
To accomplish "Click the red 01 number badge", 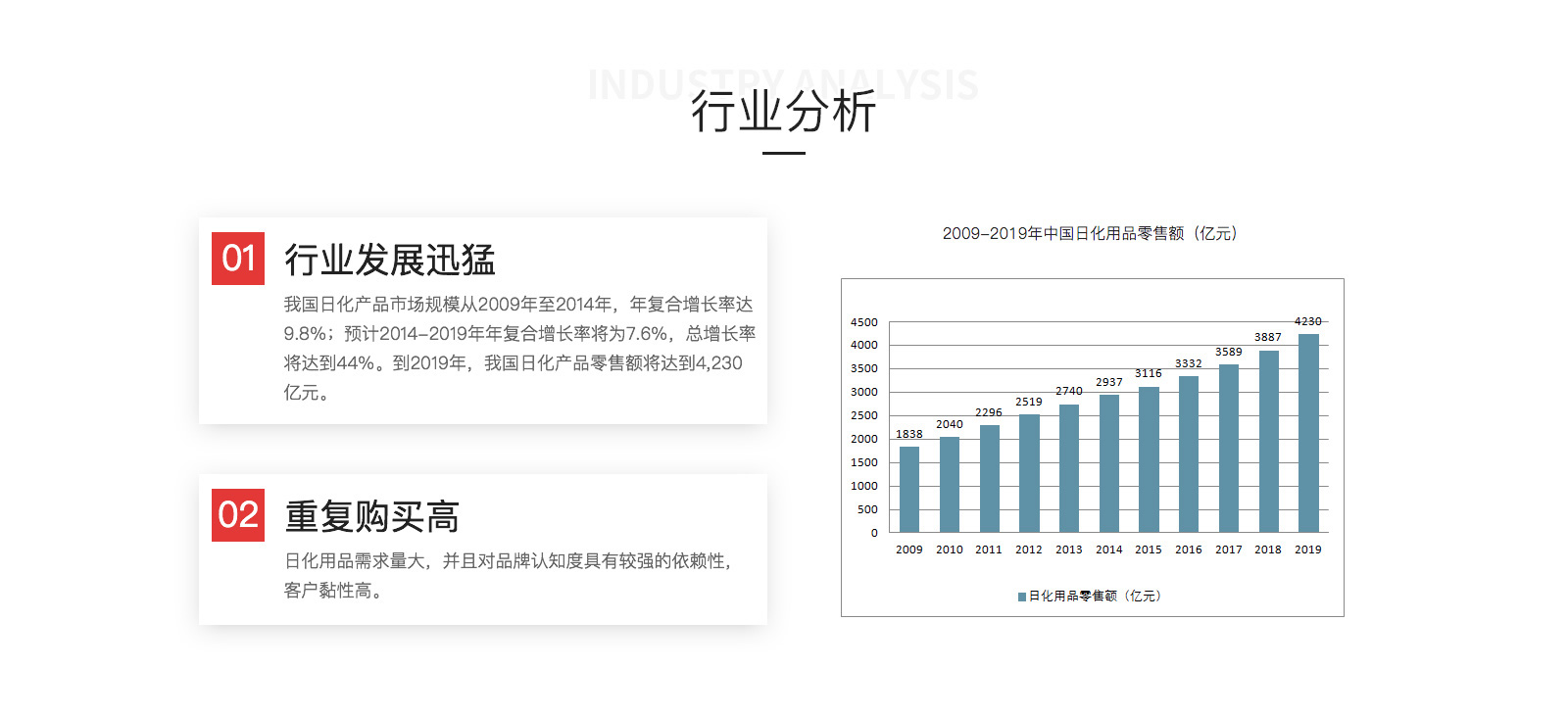I will pos(238,259).
